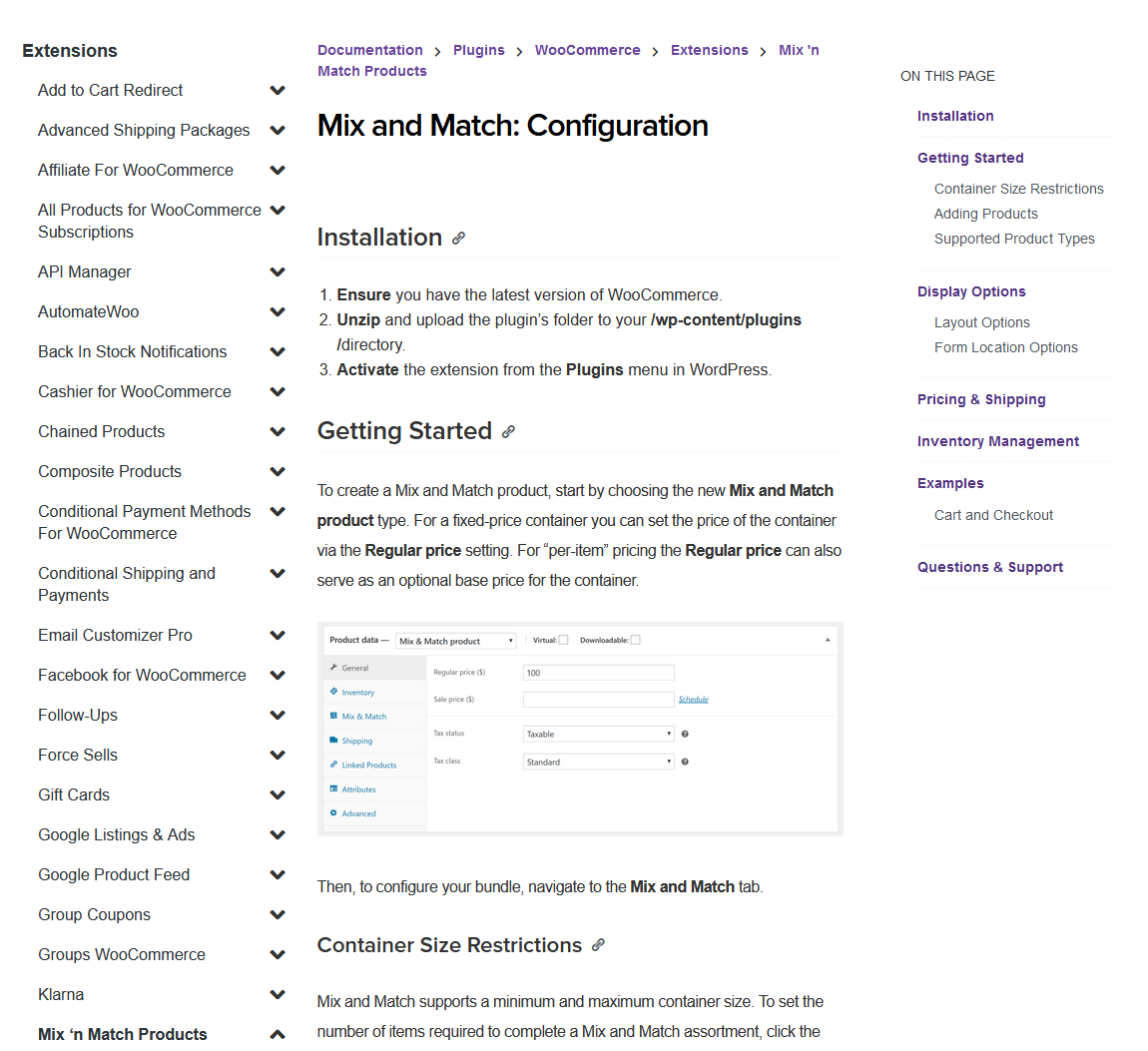This screenshot has width=1148, height=1051.
Task: Open Google Listings & Ads sidebar item
Action: point(117,834)
